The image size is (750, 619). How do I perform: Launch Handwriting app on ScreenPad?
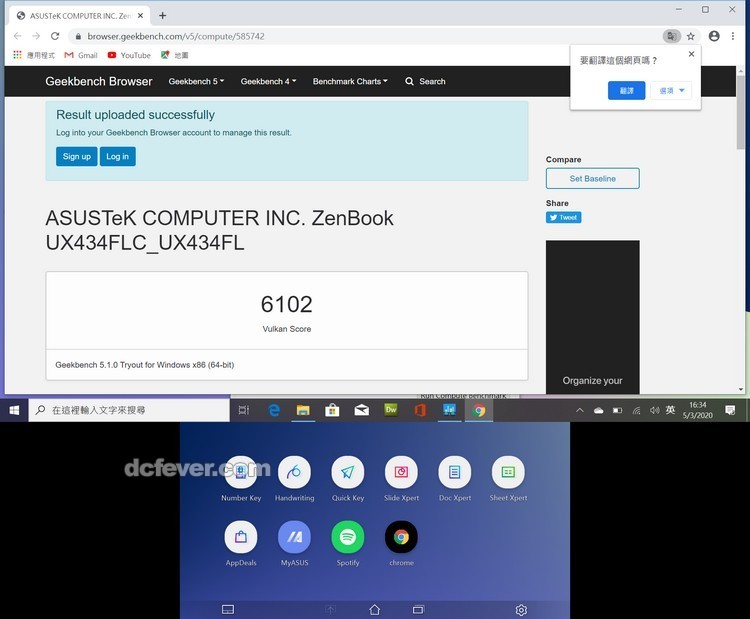point(294,473)
